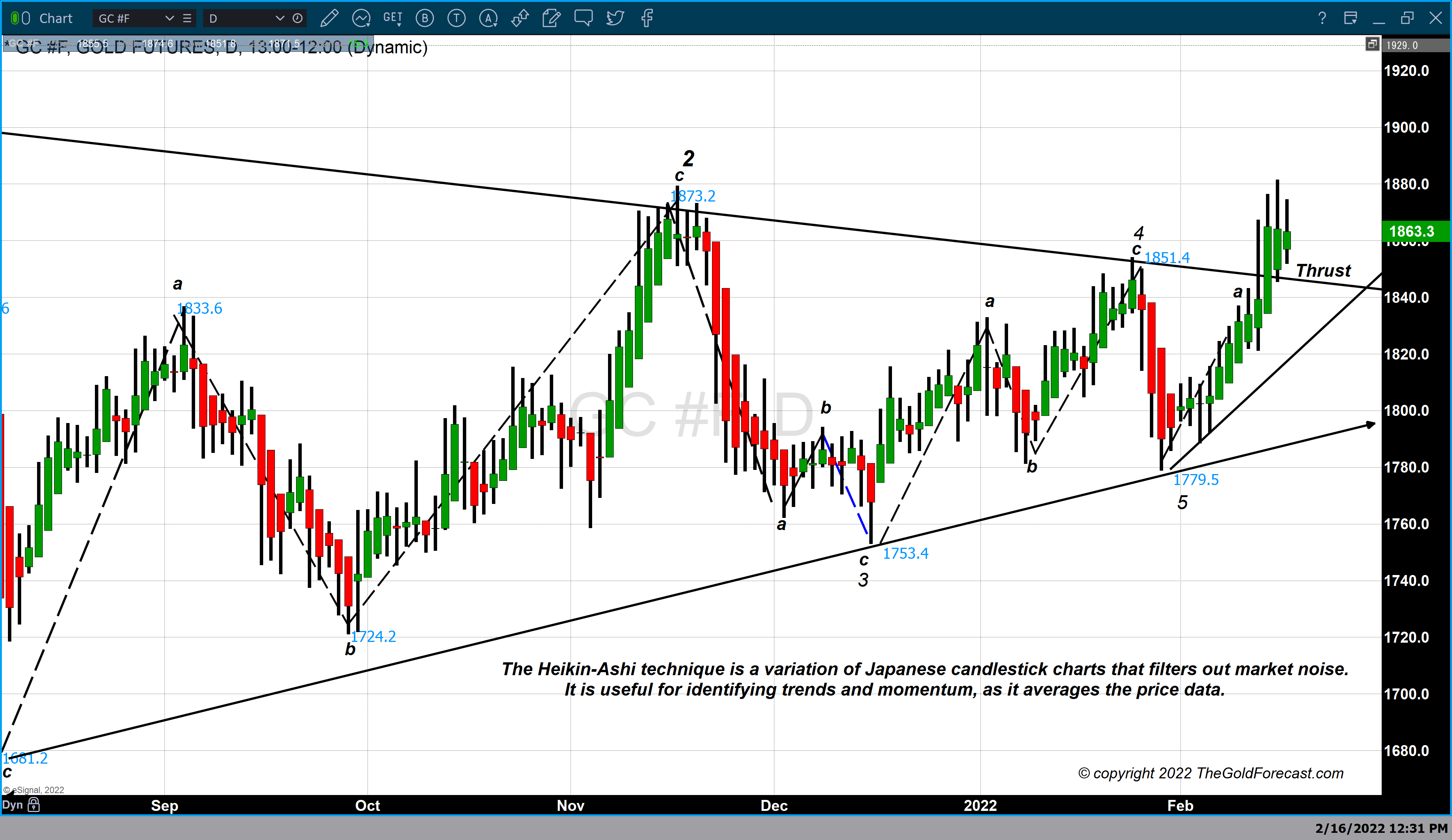
Task: Click the up-down arrows trade icon
Action: (x=520, y=19)
